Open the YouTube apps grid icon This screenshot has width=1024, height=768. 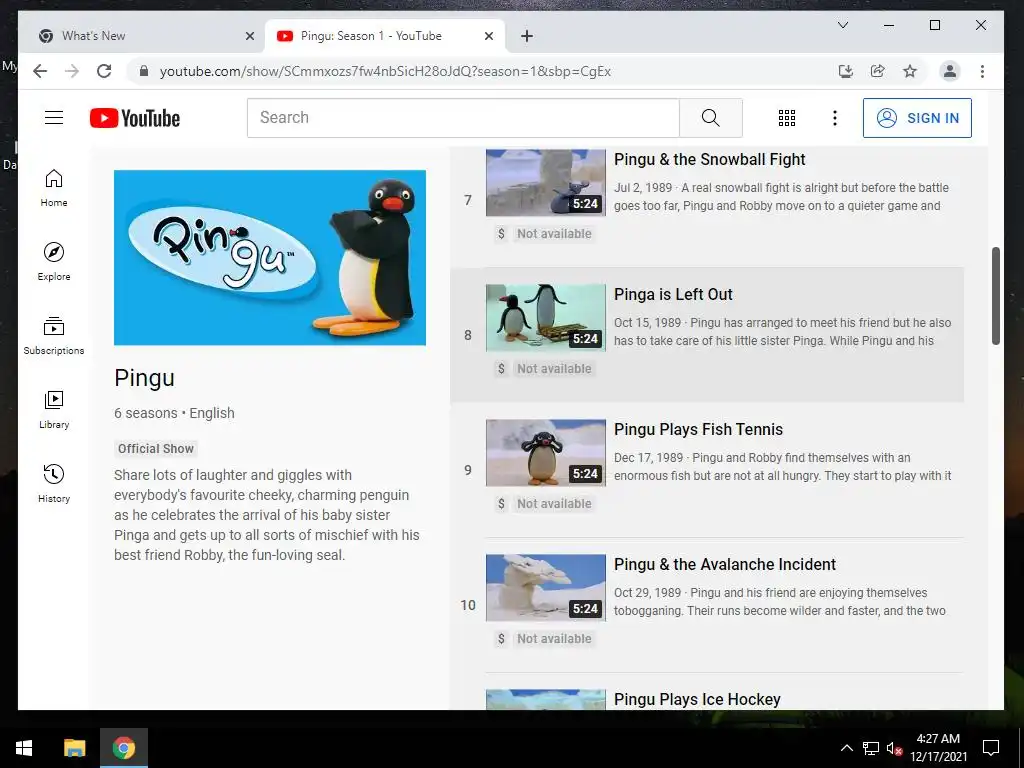(x=787, y=118)
